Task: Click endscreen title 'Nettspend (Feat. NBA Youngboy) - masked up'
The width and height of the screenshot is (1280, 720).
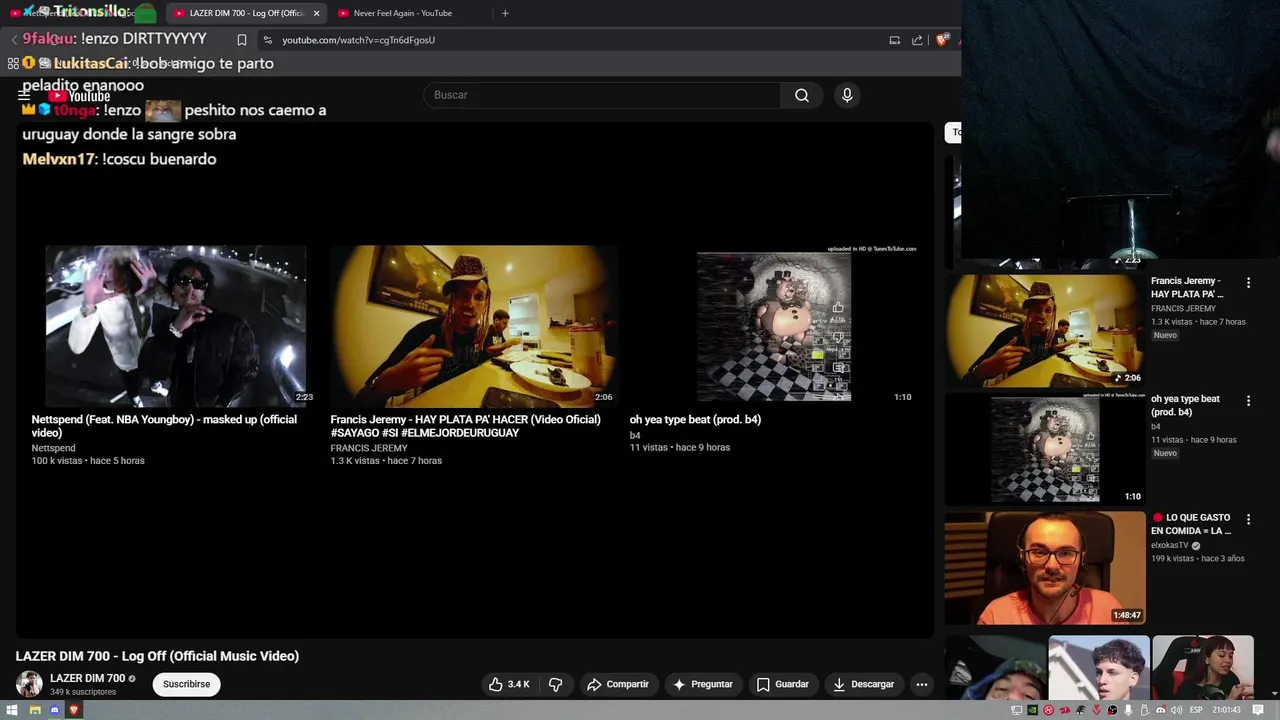Action: point(164,426)
